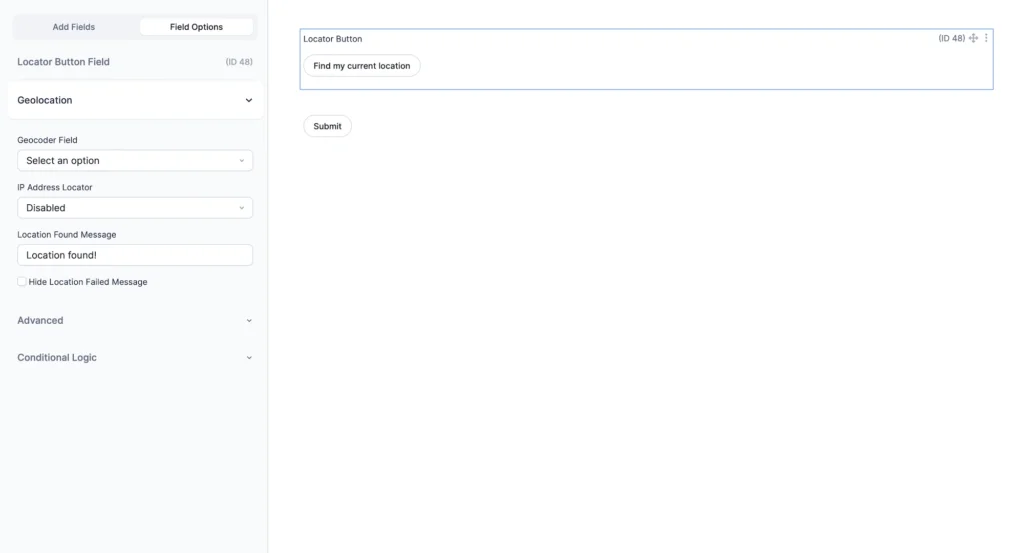This screenshot has height=553, width=1024.
Task: Open the Geocoder Field dropdown
Action: tap(135, 161)
